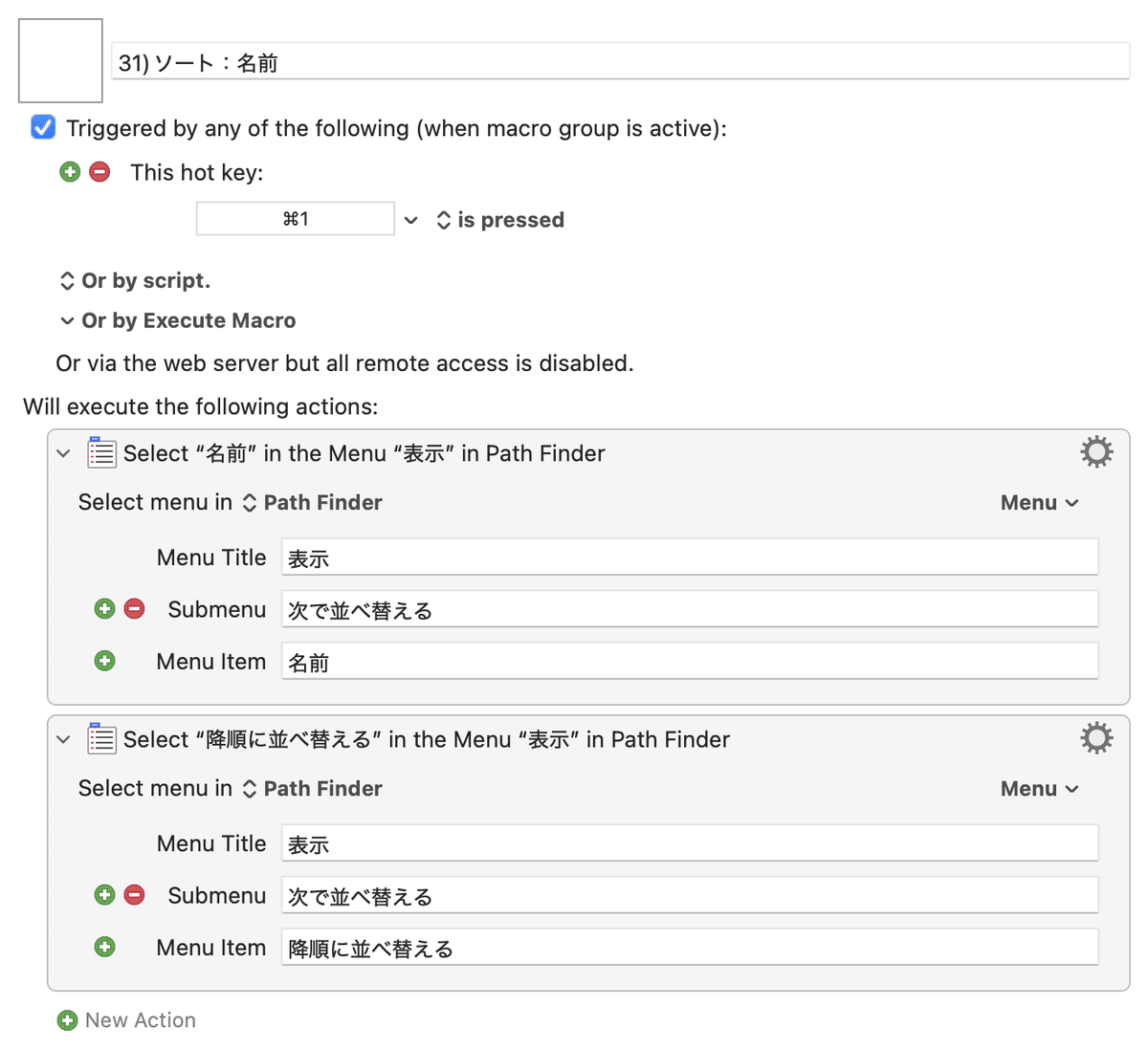This screenshot has width=1148, height=1049.
Task: Open the gear settings on the first action
Action: pos(1096,452)
